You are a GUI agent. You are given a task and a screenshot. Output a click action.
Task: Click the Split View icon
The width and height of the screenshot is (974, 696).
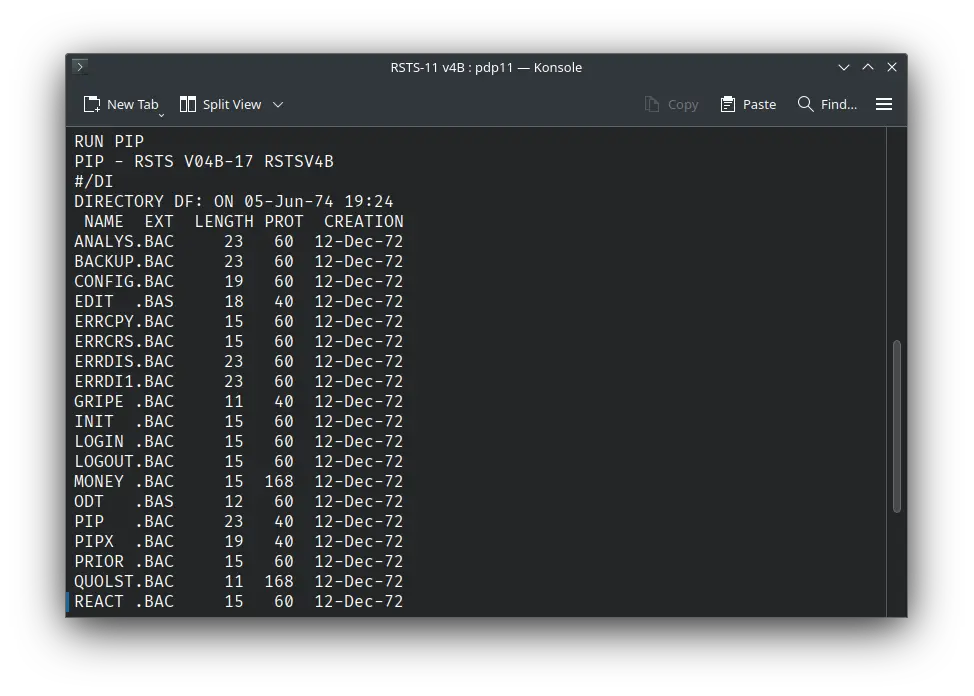[x=186, y=103]
